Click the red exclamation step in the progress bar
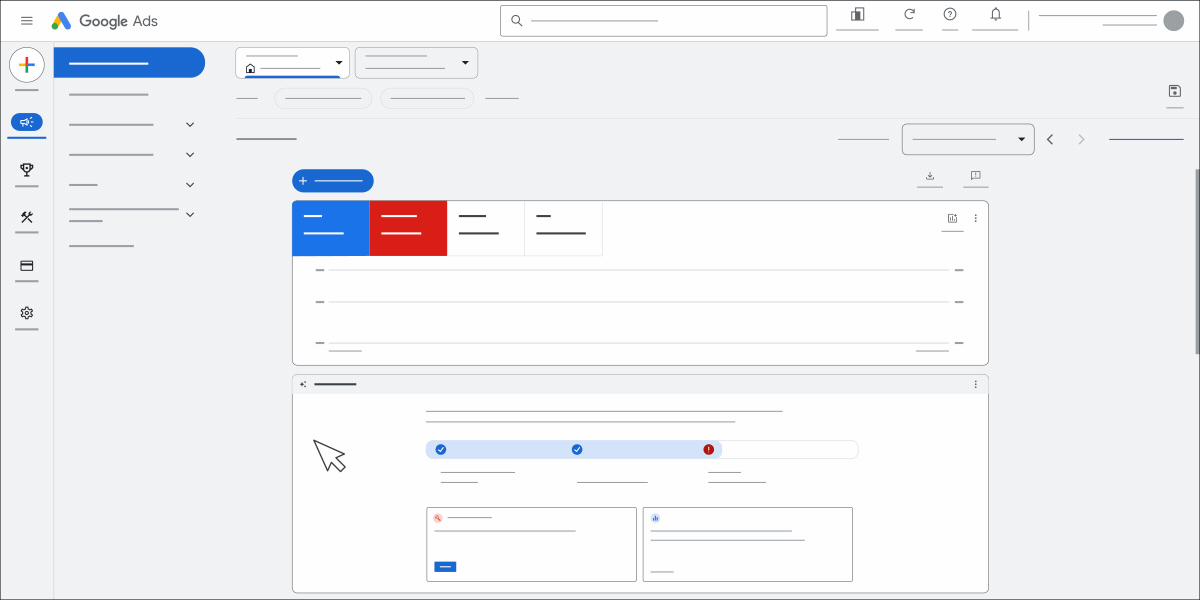This screenshot has width=1200, height=600. tap(709, 450)
